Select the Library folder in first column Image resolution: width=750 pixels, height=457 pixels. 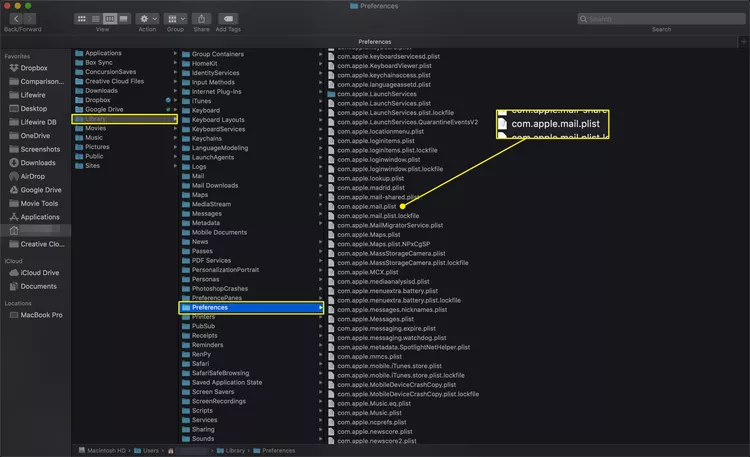[x=125, y=119]
